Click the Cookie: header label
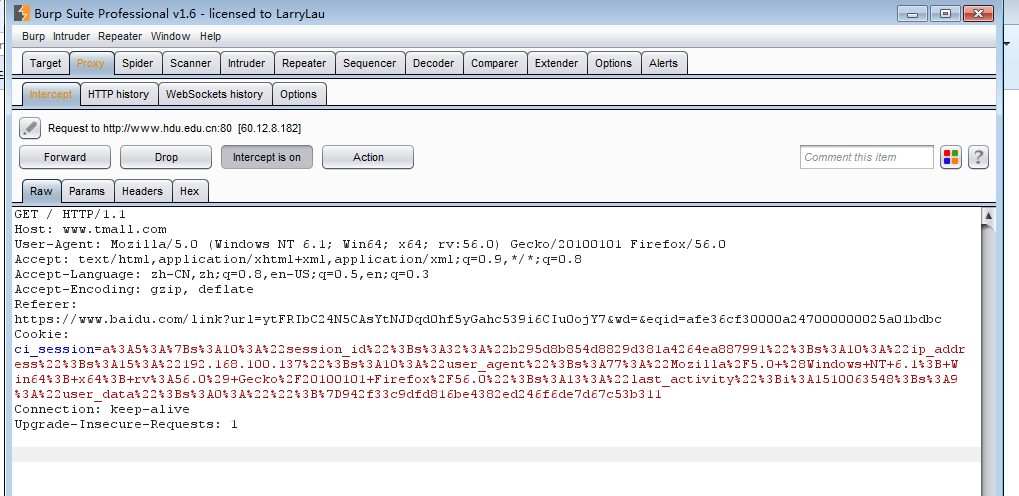 click(42, 334)
